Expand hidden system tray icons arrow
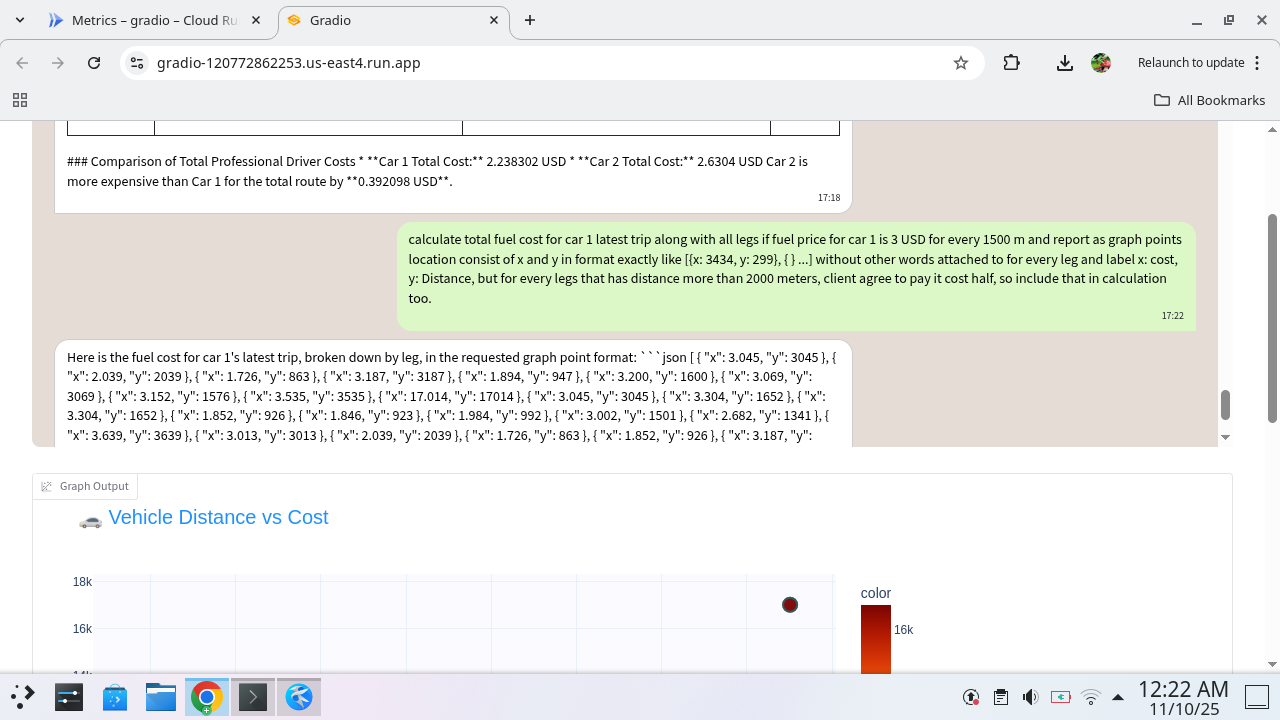1280x720 pixels. 1118,697
